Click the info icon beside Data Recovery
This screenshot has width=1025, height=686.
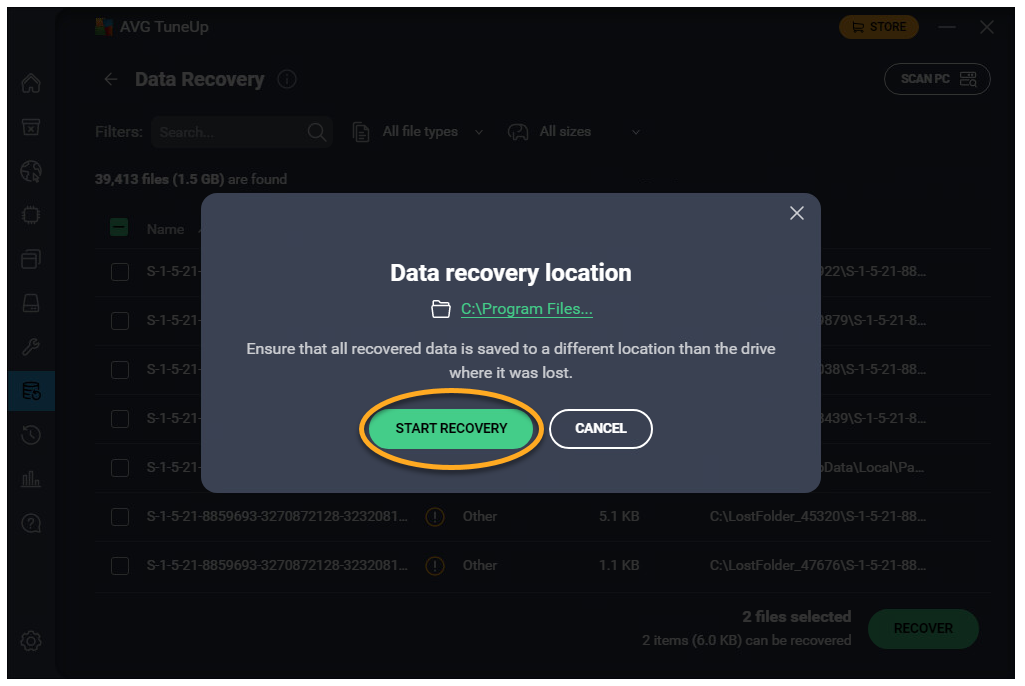point(287,80)
